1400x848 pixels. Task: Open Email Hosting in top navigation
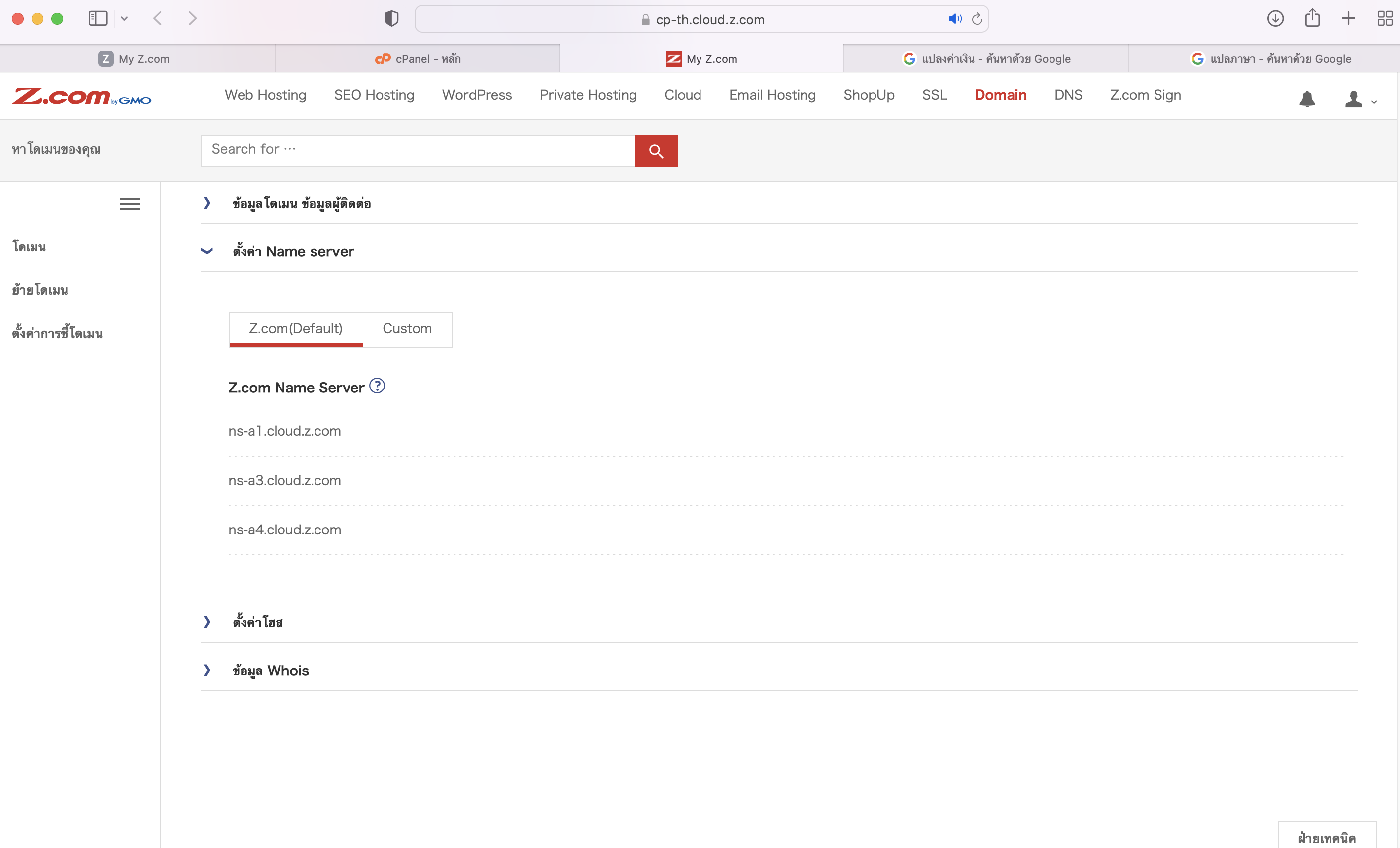[772, 95]
